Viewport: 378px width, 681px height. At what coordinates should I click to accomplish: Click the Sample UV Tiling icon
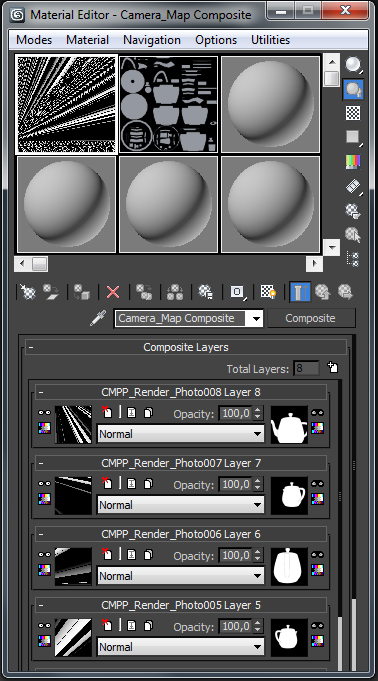click(x=353, y=137)
